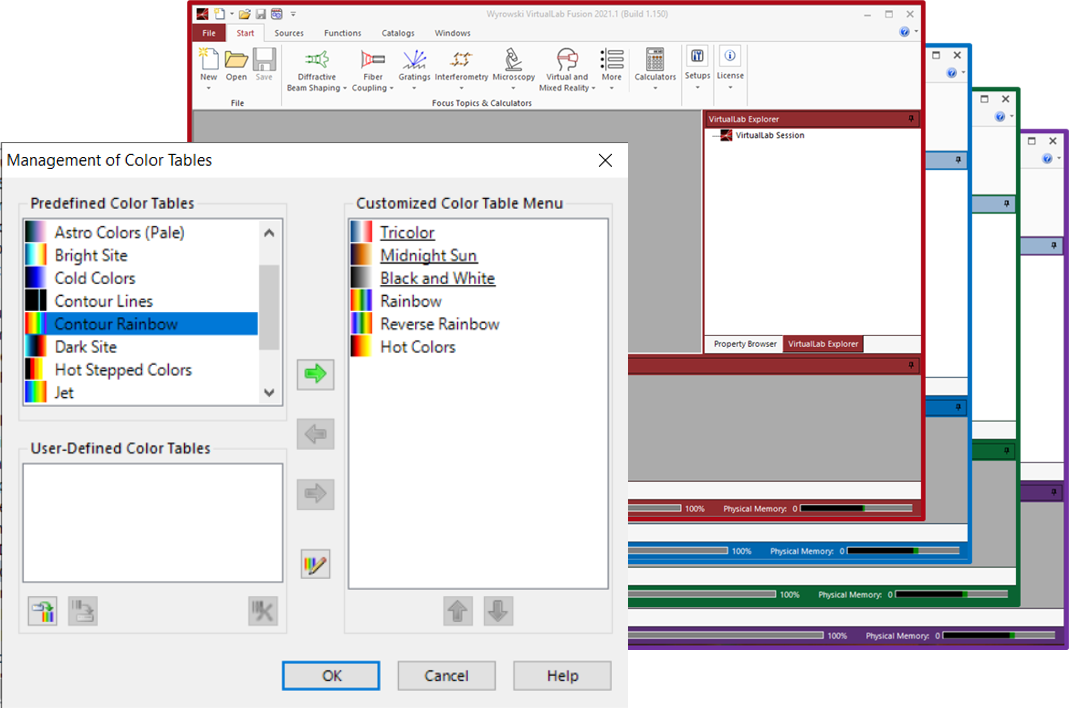Select the VirtualLab Explorer bottom tab
The image size is (1069, 708).
pyautogui.click(x=823, y=344)
